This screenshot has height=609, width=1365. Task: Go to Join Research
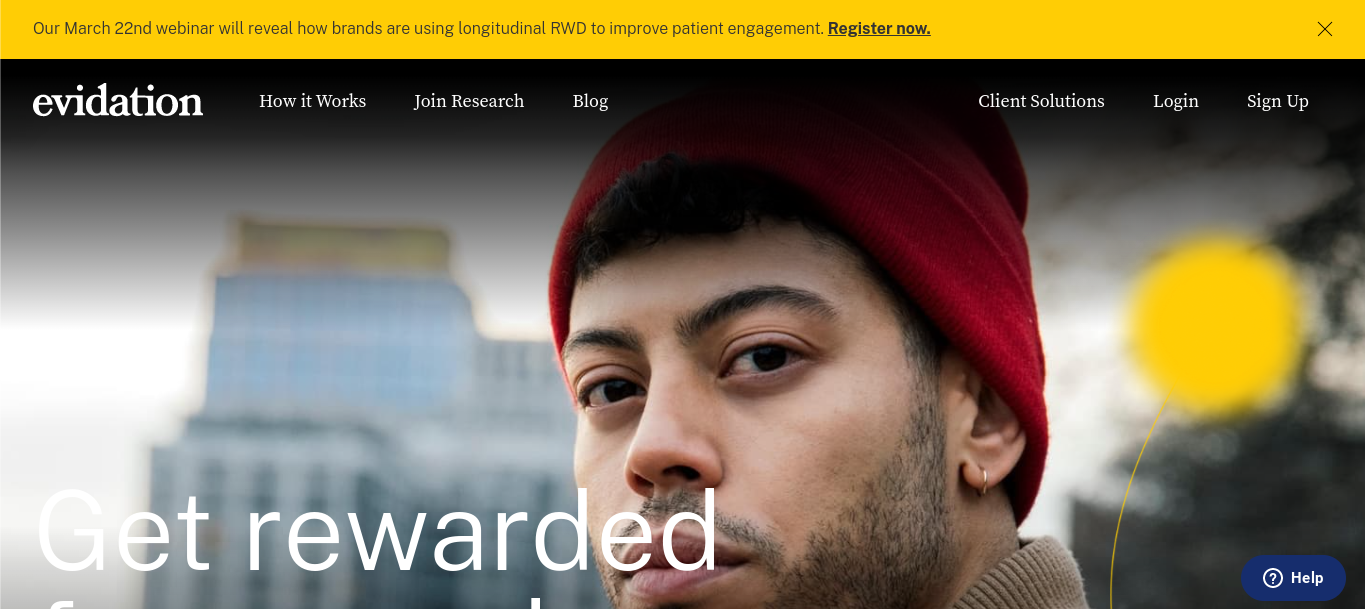click(x=469, y=101)
